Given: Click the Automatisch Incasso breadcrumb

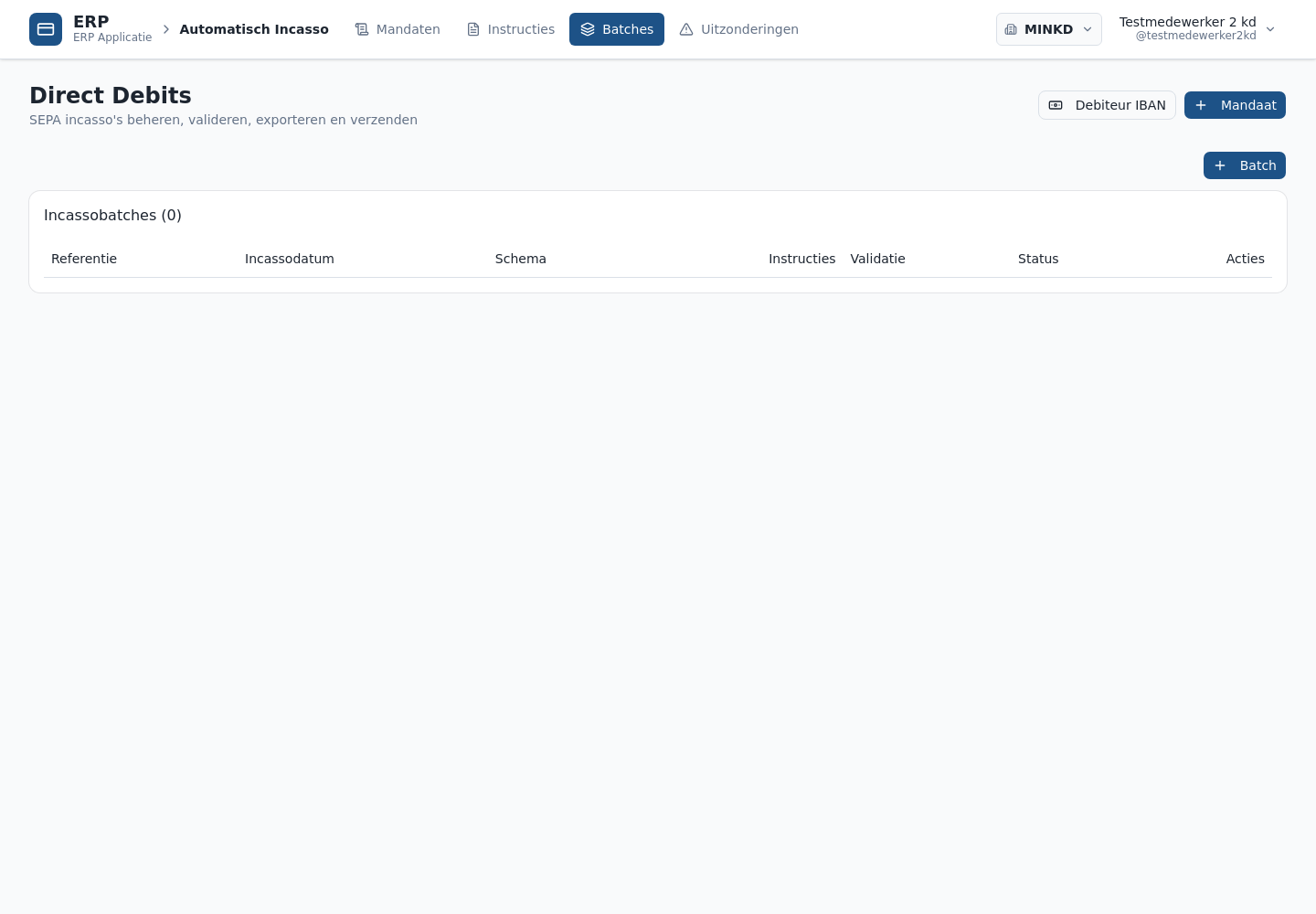Looking at the screenshot, I should coord(254,29).
